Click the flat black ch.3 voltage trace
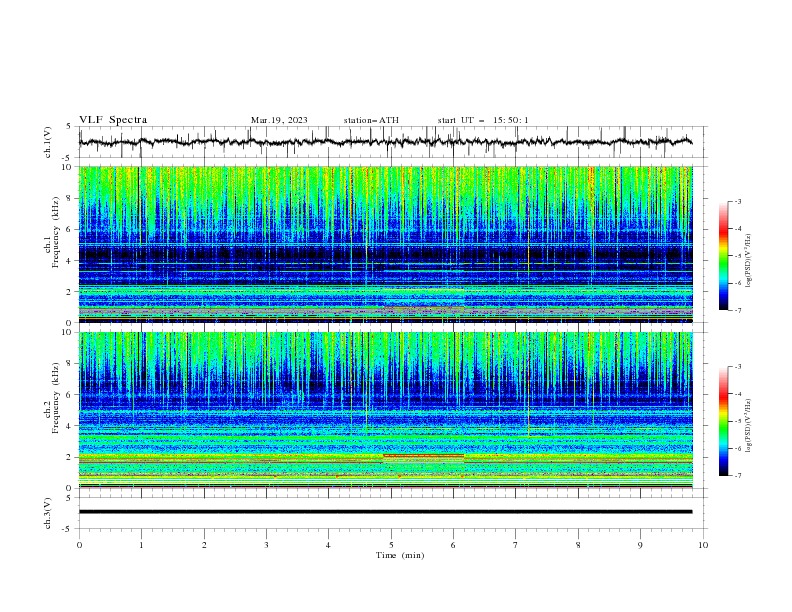This screenshot has height=612, width=792. tap(385, 512)
